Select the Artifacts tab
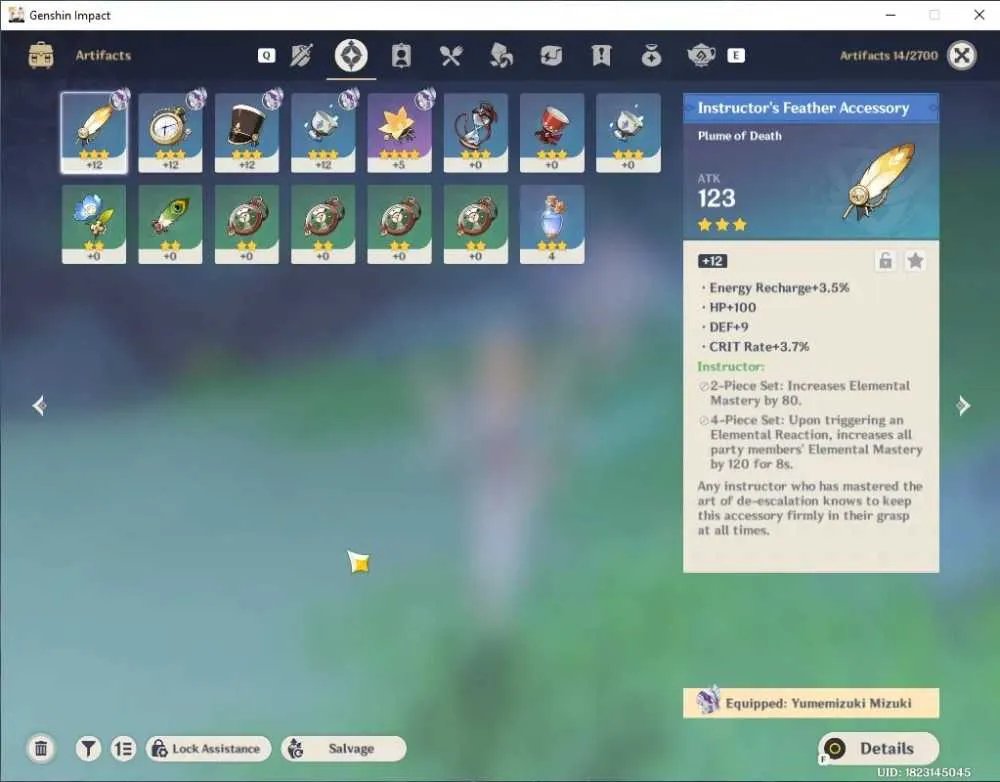1000x782 pixels. tap(351, 56)
